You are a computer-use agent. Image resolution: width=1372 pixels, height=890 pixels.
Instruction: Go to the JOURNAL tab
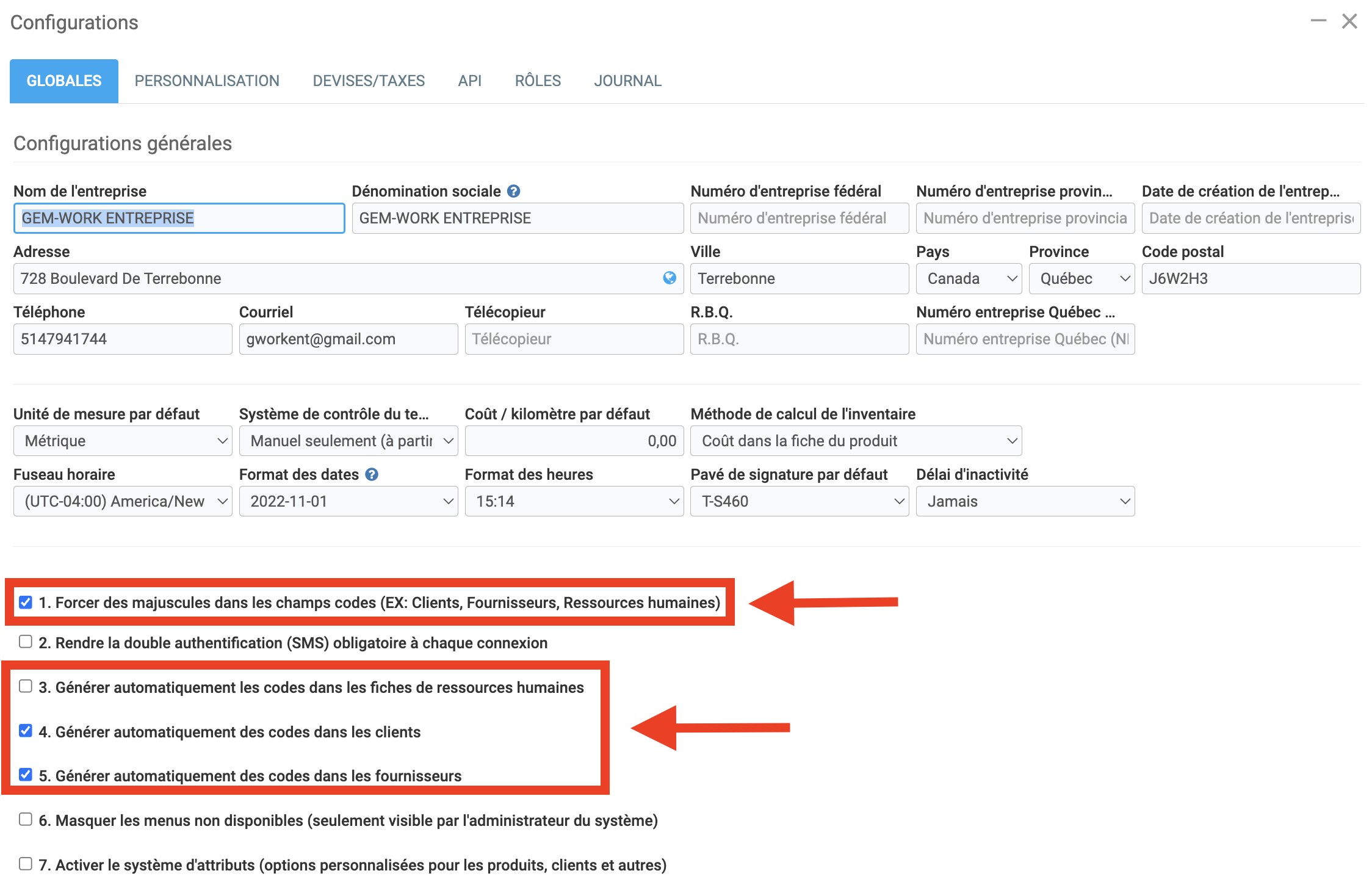(x=627, y=81)
